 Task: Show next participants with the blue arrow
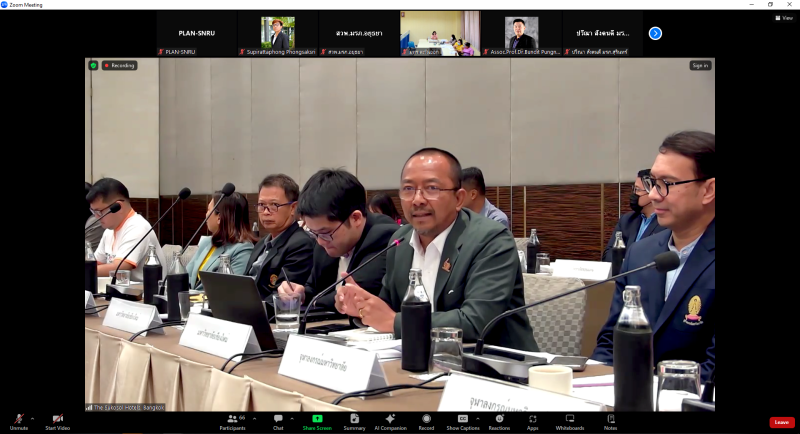pyautogui.click(x=655, y=33)
